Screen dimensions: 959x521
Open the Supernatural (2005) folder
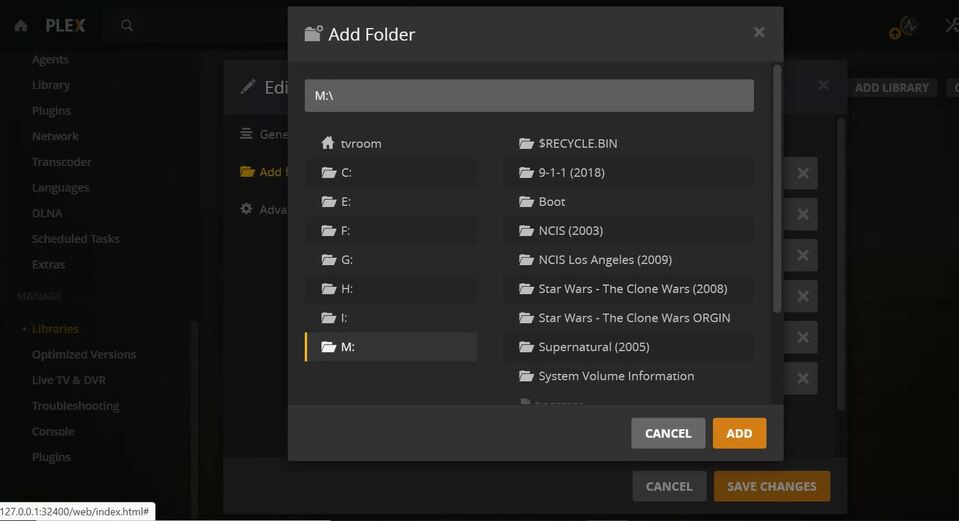point(628,347)
